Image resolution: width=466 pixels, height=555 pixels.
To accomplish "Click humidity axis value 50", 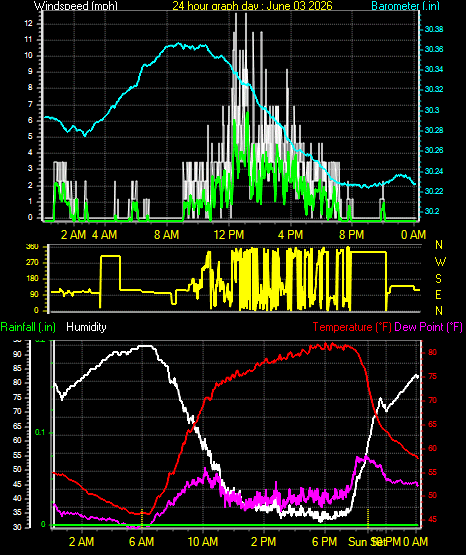I will [x=17, y=470].
